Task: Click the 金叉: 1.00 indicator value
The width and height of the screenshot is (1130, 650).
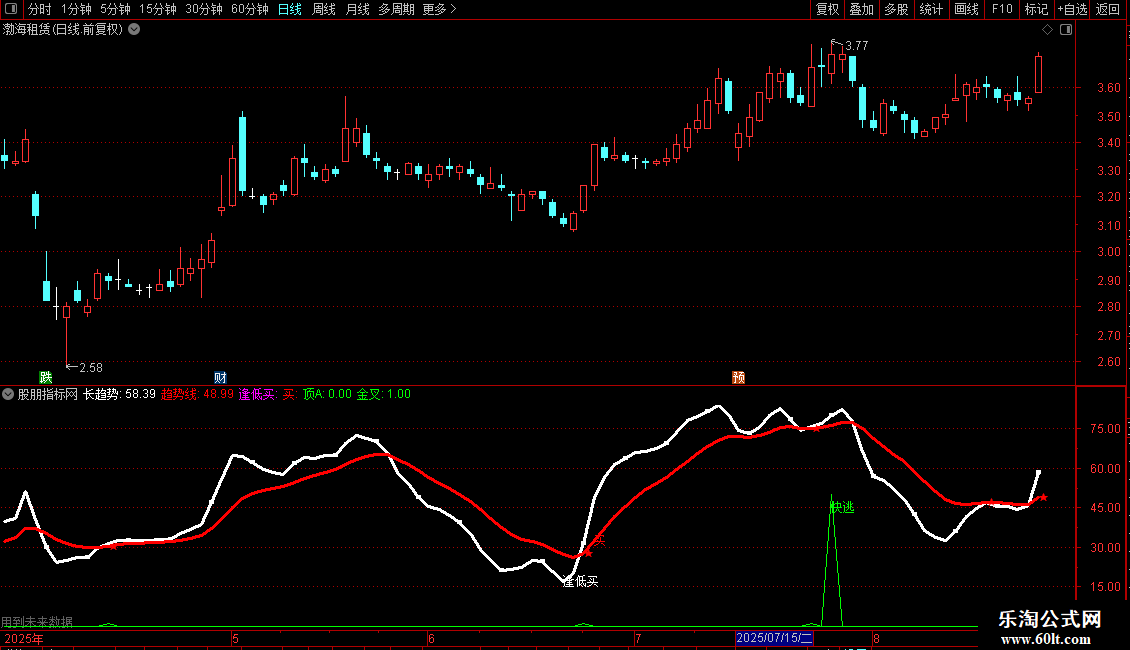Action: point(383,394)
